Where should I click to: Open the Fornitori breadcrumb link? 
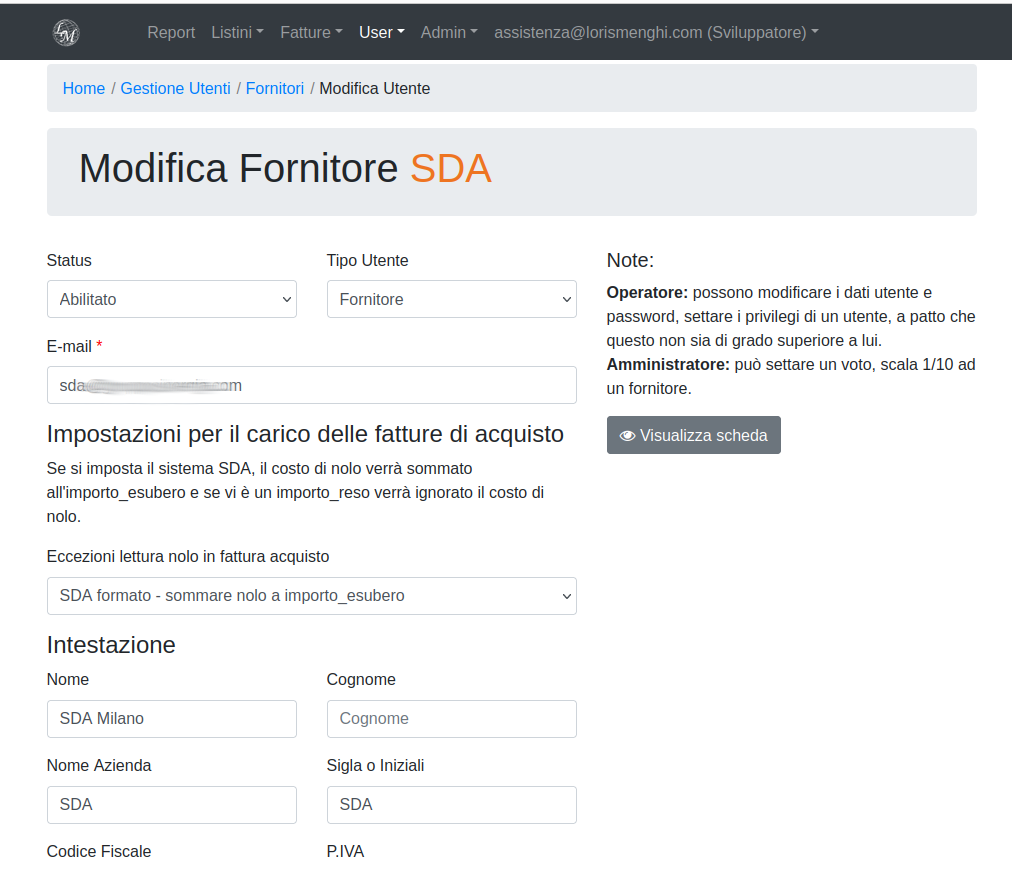(x=275, y=88)
